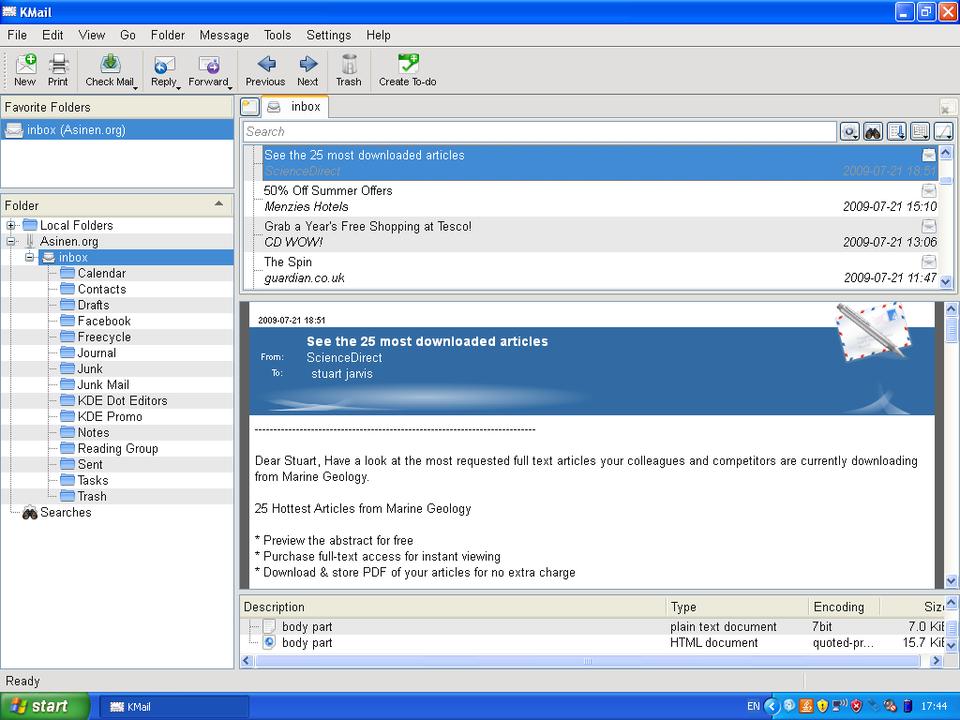The height and width of the screenshot is (720, 960).
Task: Print the current email
Action: pyautogui.click(x=58, y=69)
